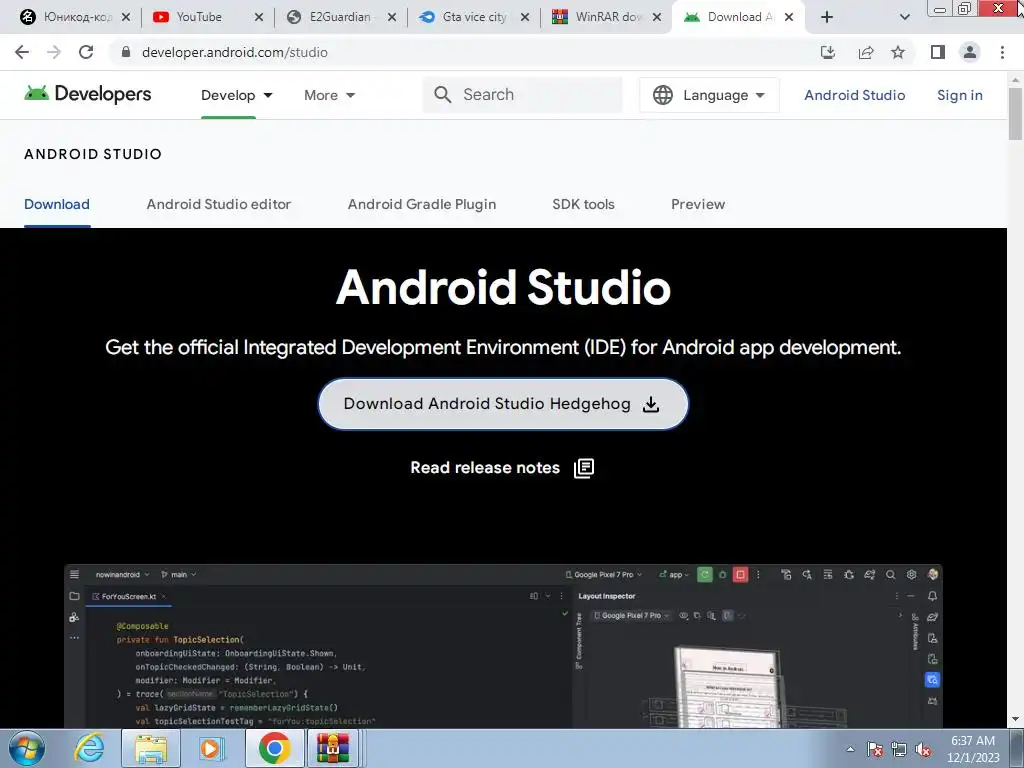This screenshot has width=1024, height=768.
Task: Click the ANDROID STUDIO section heading
Action: click(93, 154)
